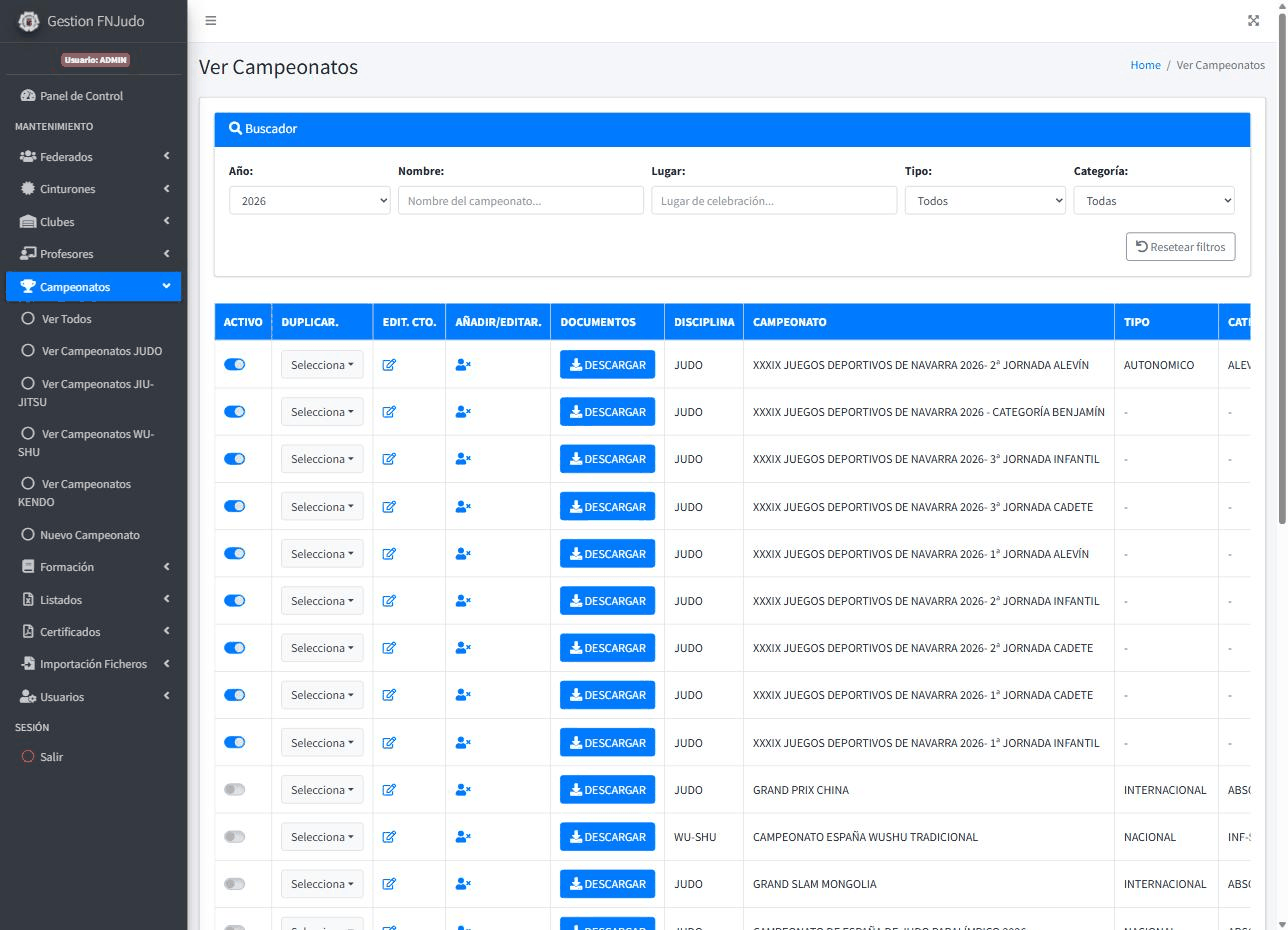Open Panel de Control in sidebar
The image size is (1288, 930).
pyautogui.click(x=93, y=96)
